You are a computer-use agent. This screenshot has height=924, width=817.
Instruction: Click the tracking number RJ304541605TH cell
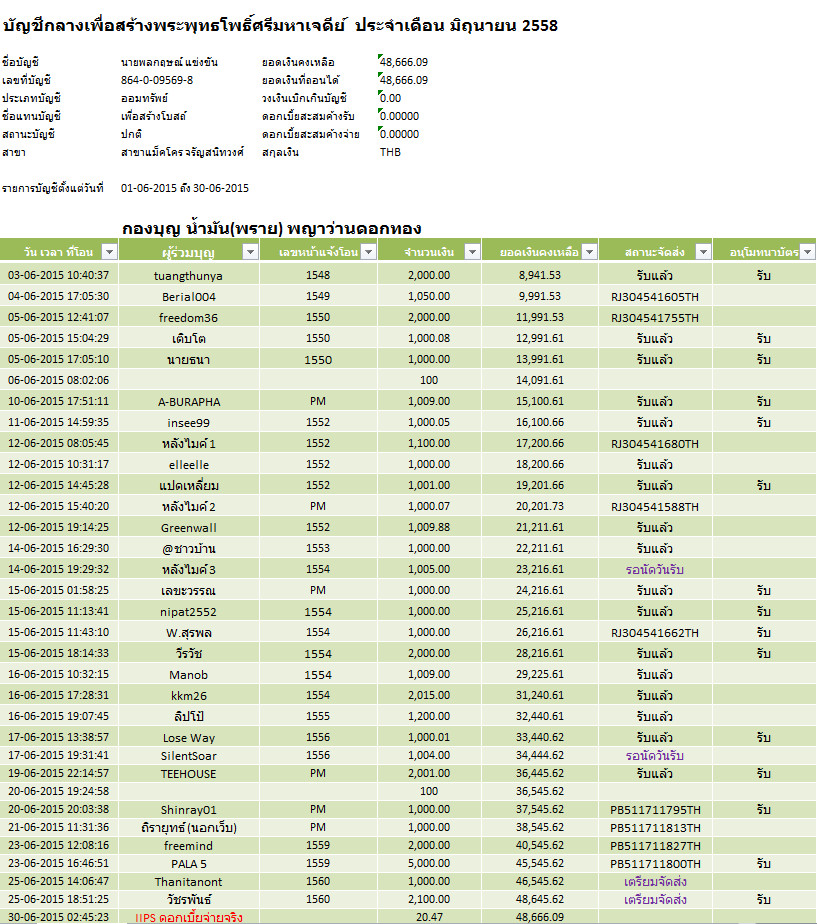coord(655,296)
